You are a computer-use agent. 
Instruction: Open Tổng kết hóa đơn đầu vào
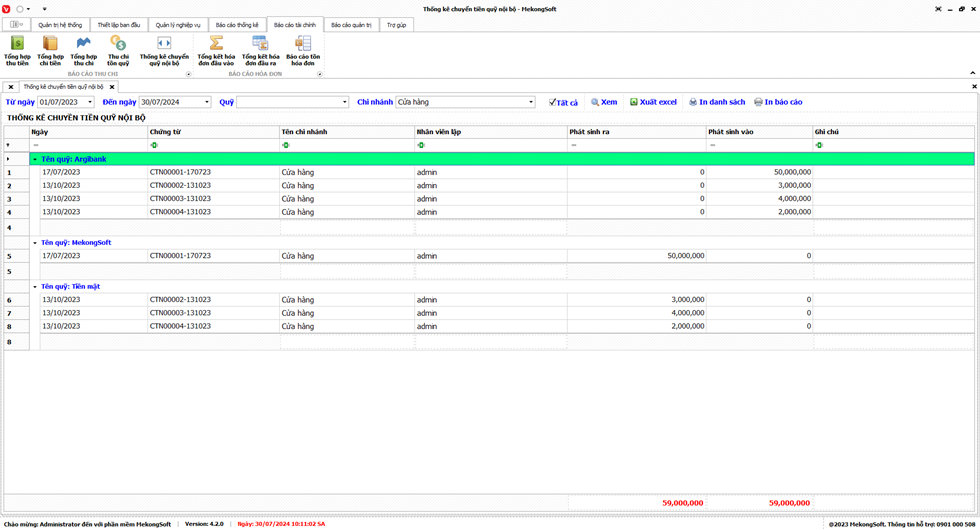tap(215, 50)
